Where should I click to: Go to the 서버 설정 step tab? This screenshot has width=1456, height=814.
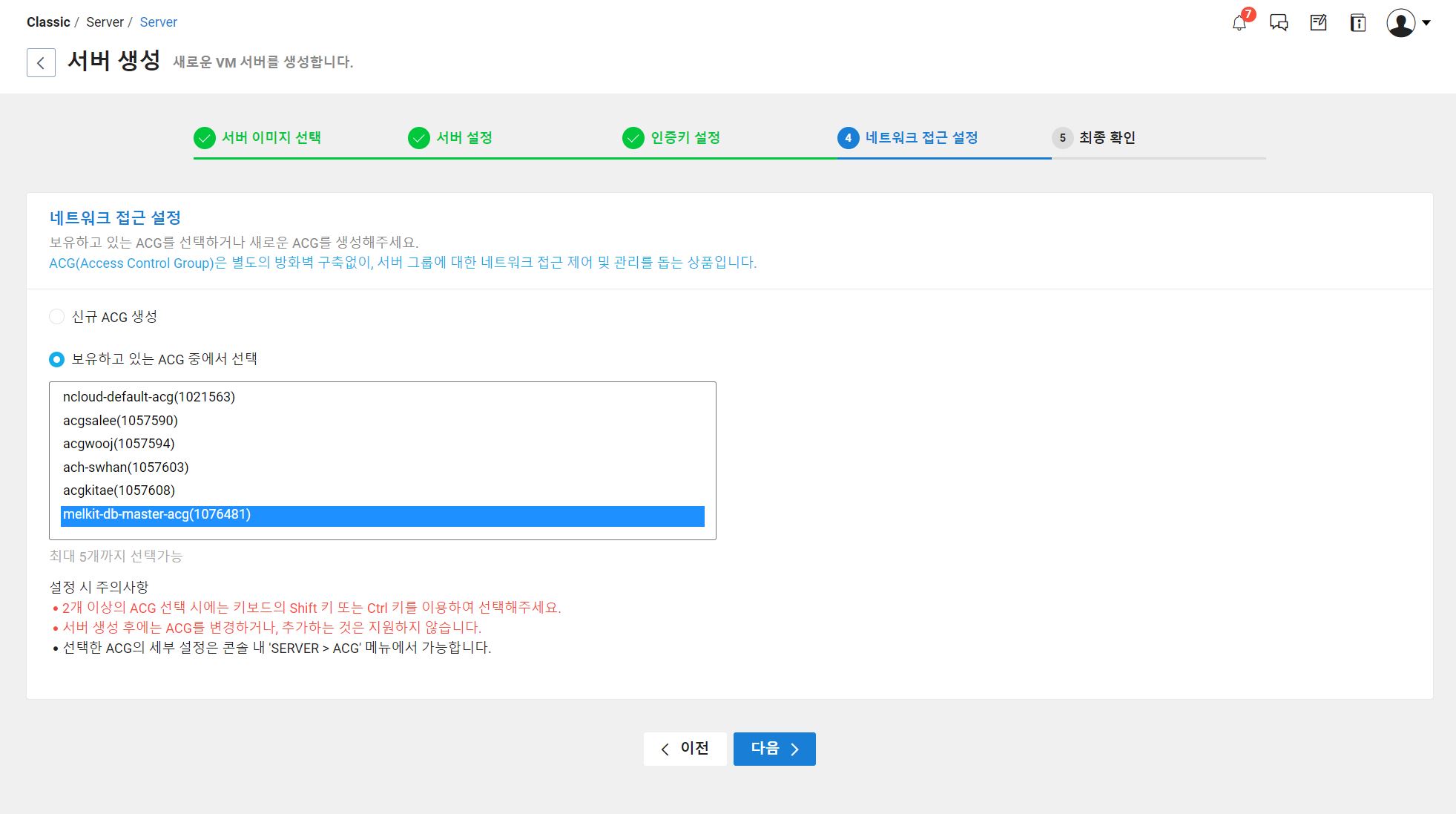point(464,138)
